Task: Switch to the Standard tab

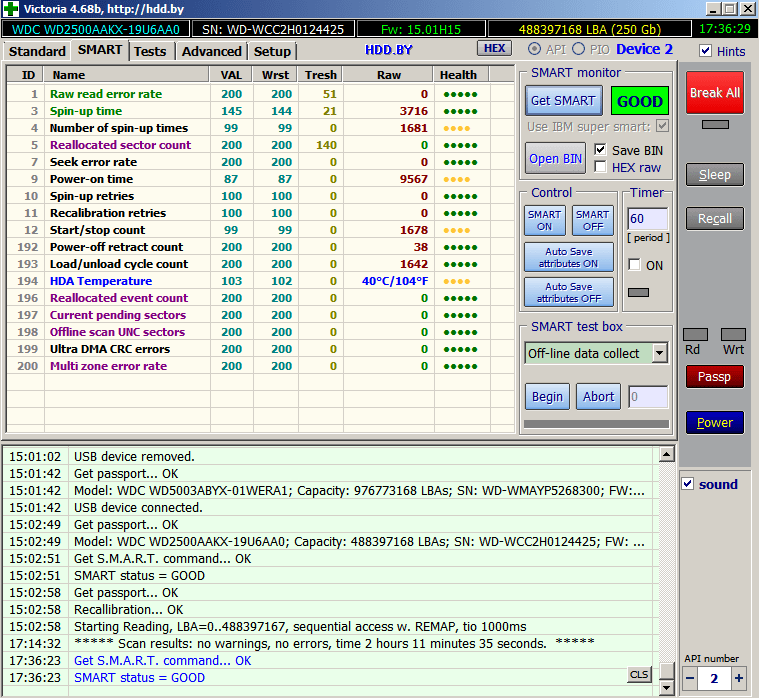Action: pos(37,51)
